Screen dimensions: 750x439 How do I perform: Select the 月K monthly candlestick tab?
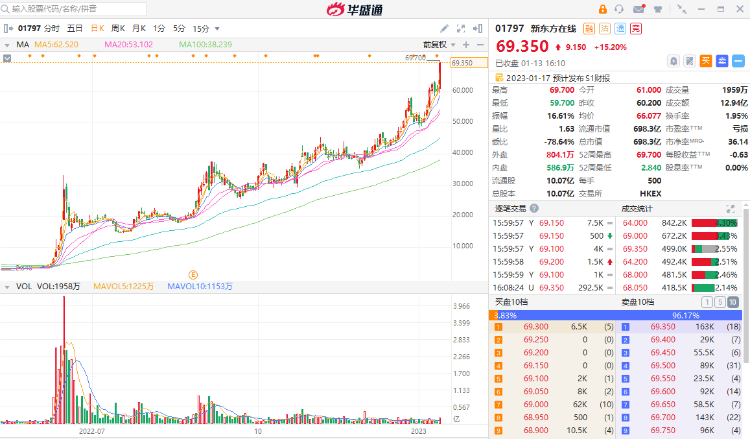[139, 29]
